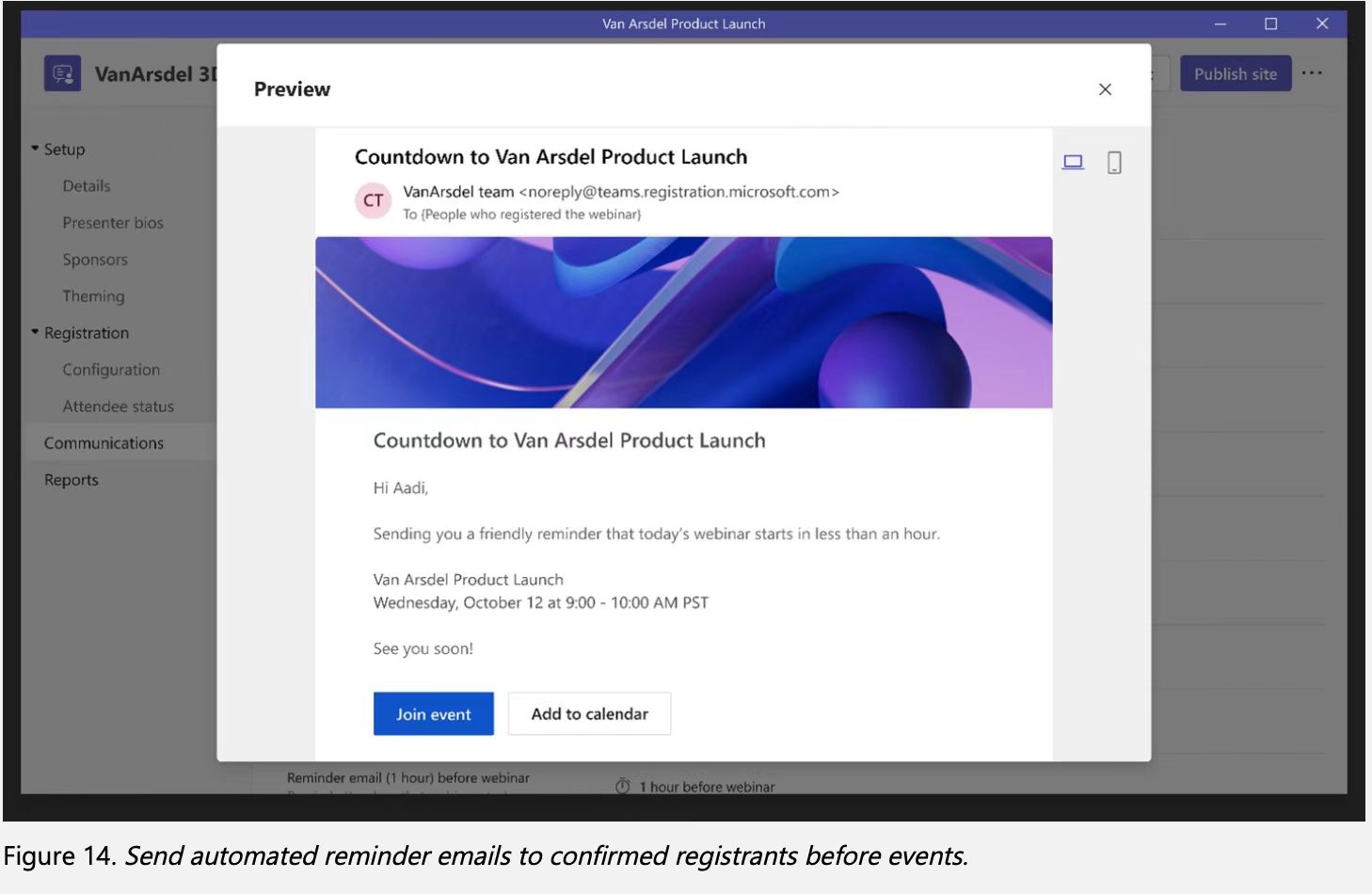
Task: Maximize the Van Arsdel Product Launch window
Action: pyautogui.click(x=1271, y=24)
